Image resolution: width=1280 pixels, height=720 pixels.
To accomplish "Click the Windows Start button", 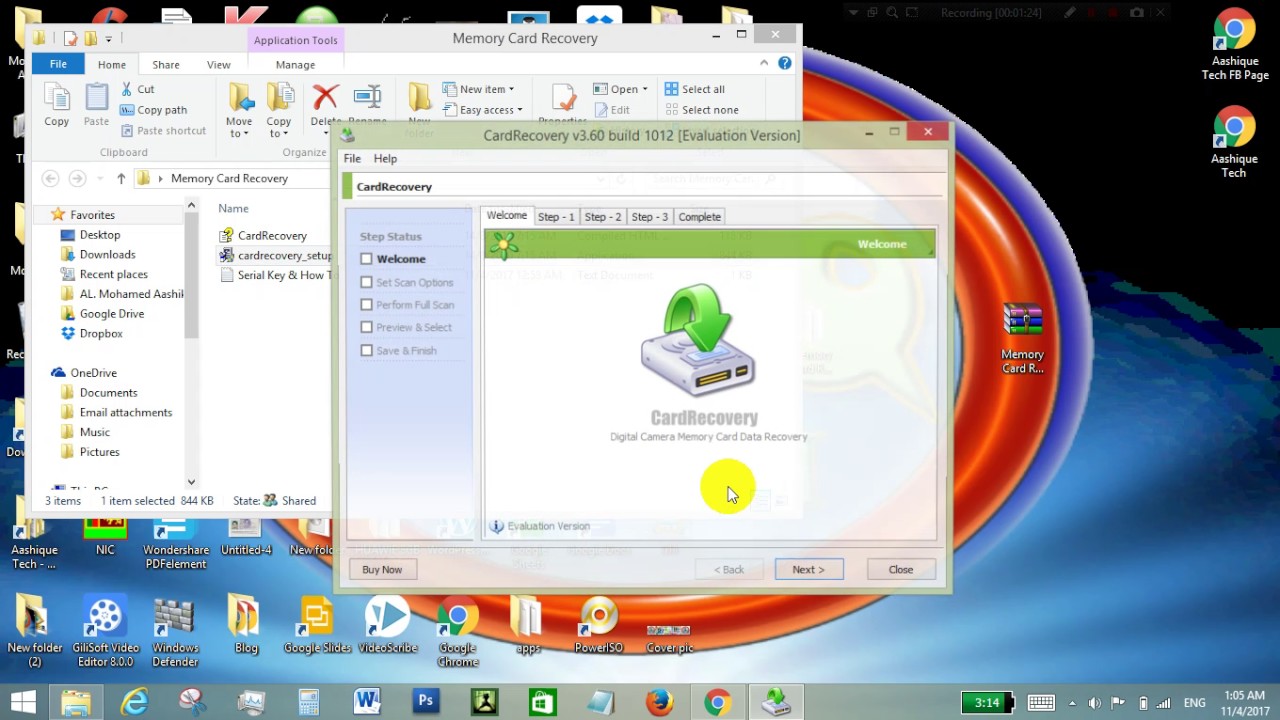I will point(23,702).
